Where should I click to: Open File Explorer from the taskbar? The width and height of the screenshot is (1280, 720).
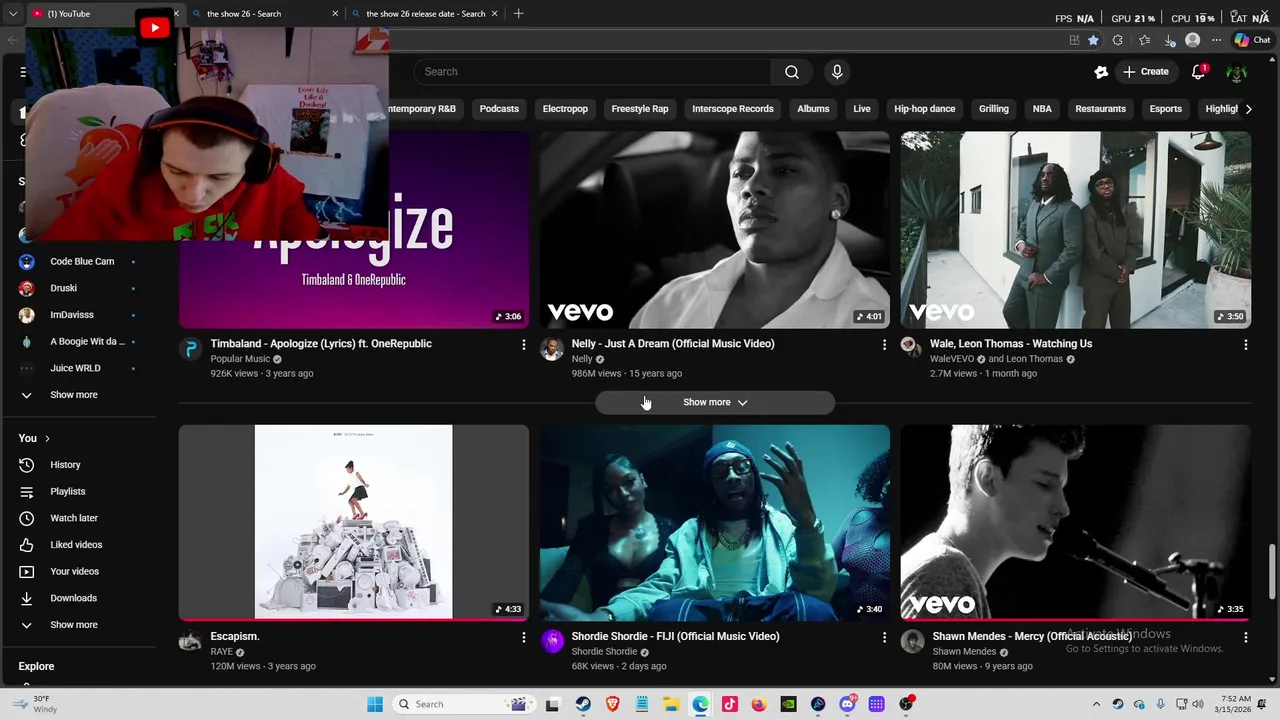point(671,704)
